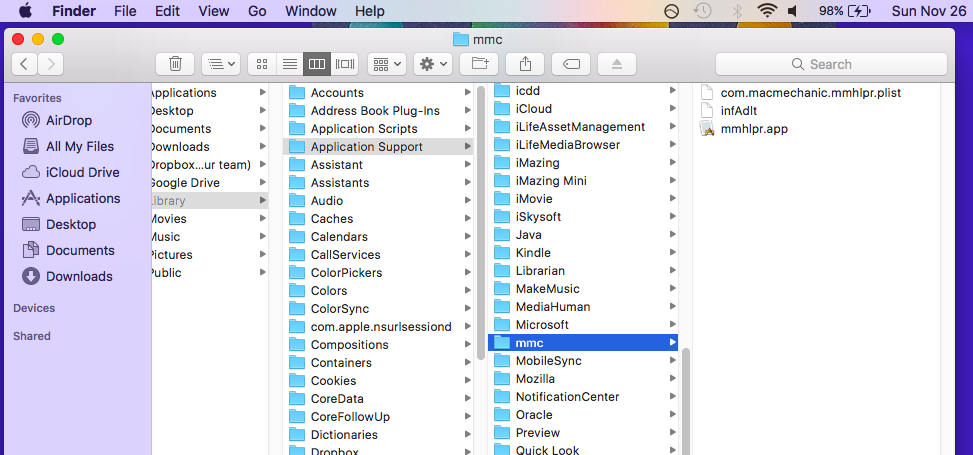The width and height of the screenshot is (973, 455).
Task: Create a new folder via toolbar icon
Action: [480, 64]
